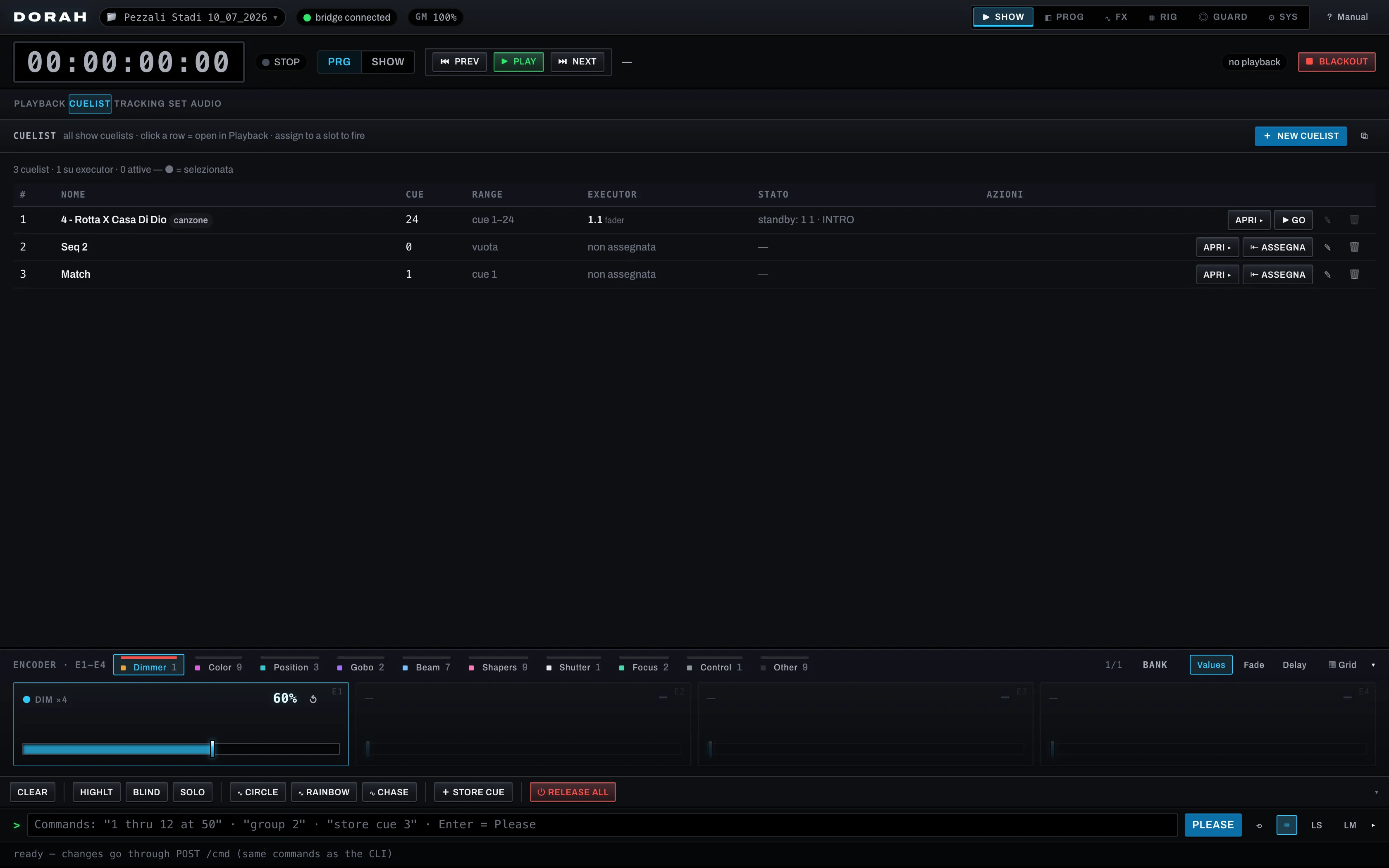
Task: Trigger the BLACKOUT button
Action: coord(1336,62)
